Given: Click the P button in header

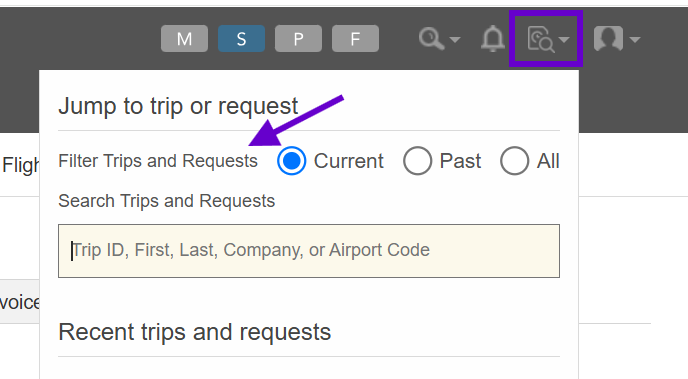Looking at the screenshot, I should [298, 39].
